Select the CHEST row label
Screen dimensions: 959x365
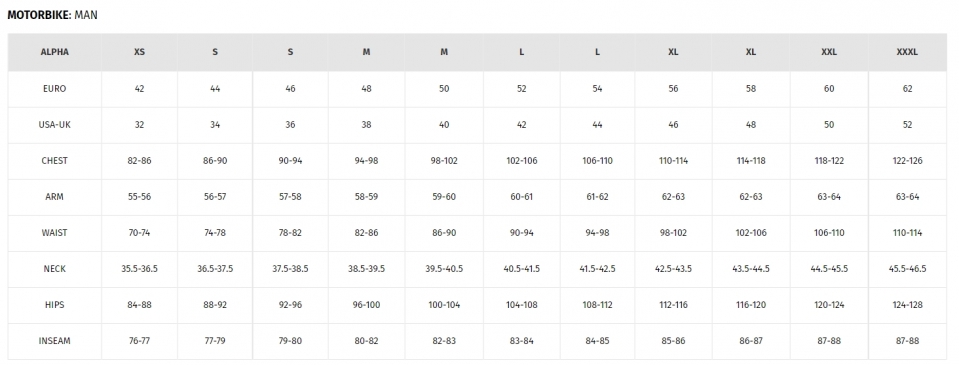(x=54, y=161)
